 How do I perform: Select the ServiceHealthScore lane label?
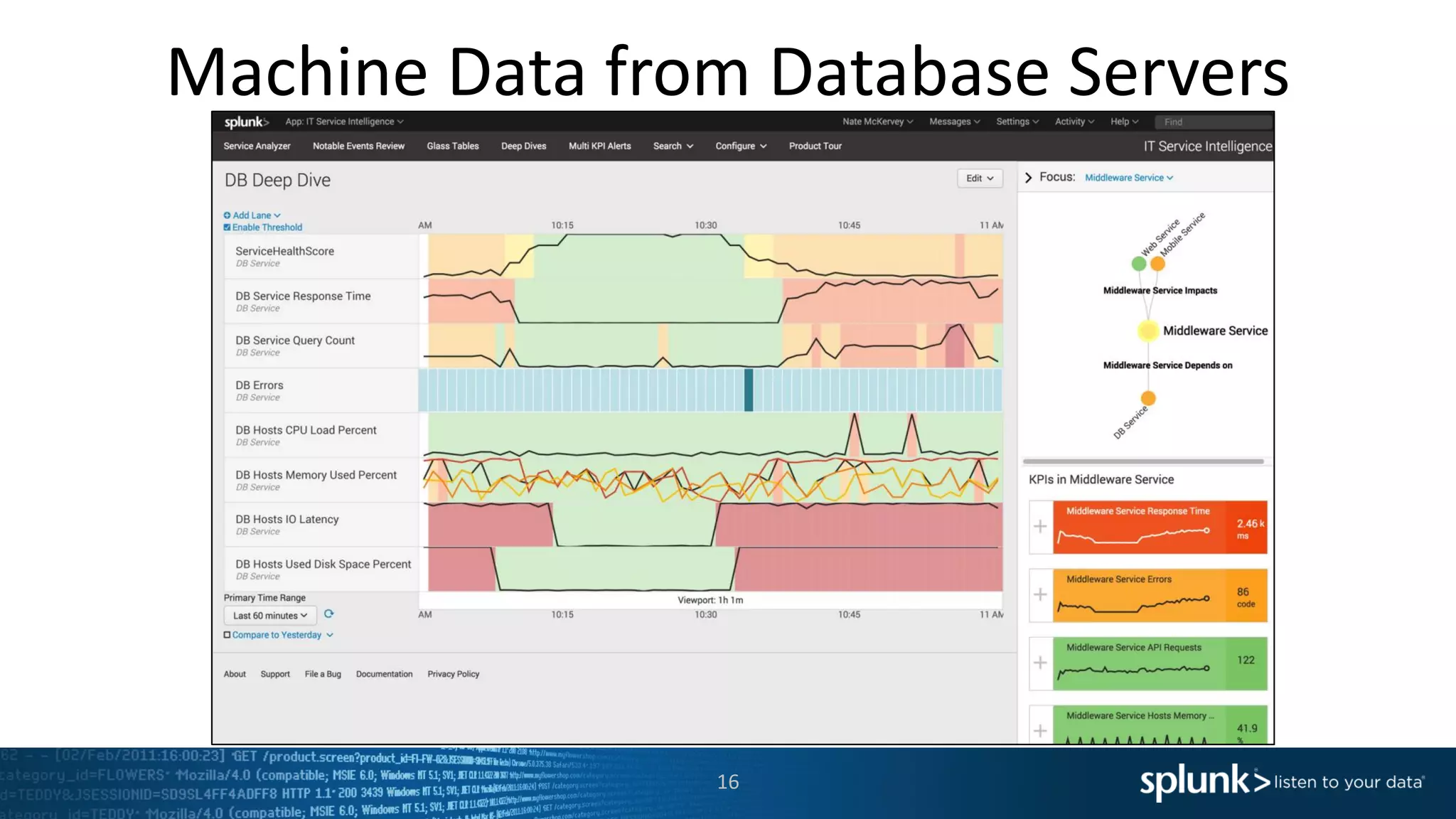click(321, 257)
